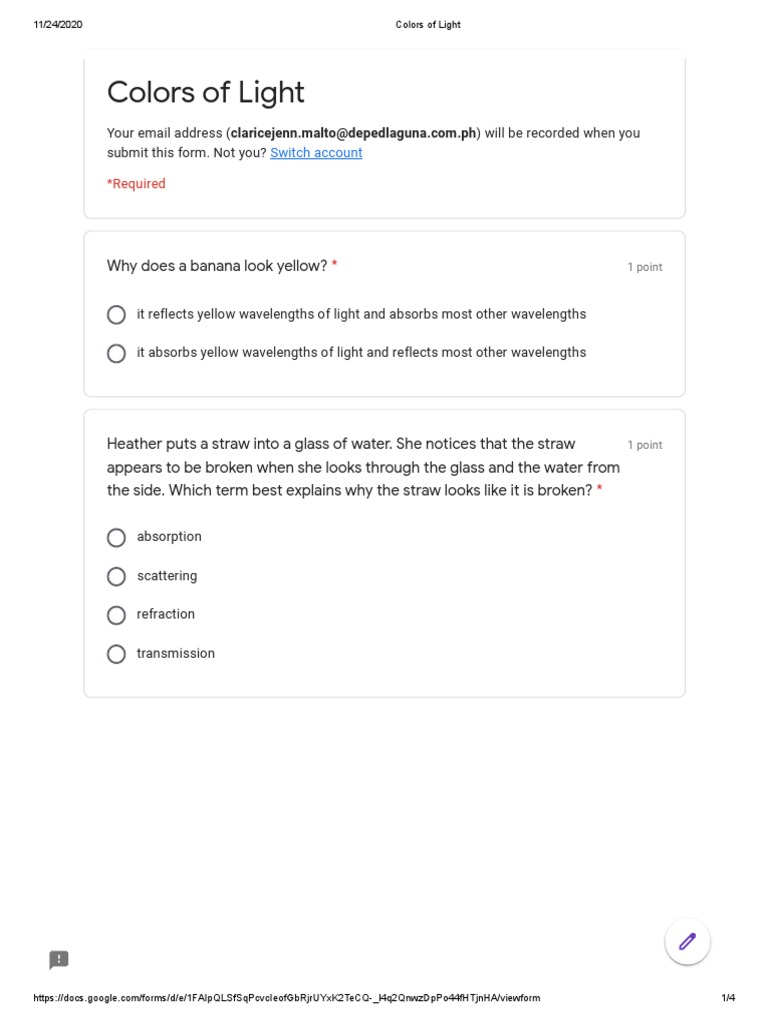This screenshot has height=1024, width=768.
Task: Choose the 'refraction' radio button
Action: tap(117, 615)
